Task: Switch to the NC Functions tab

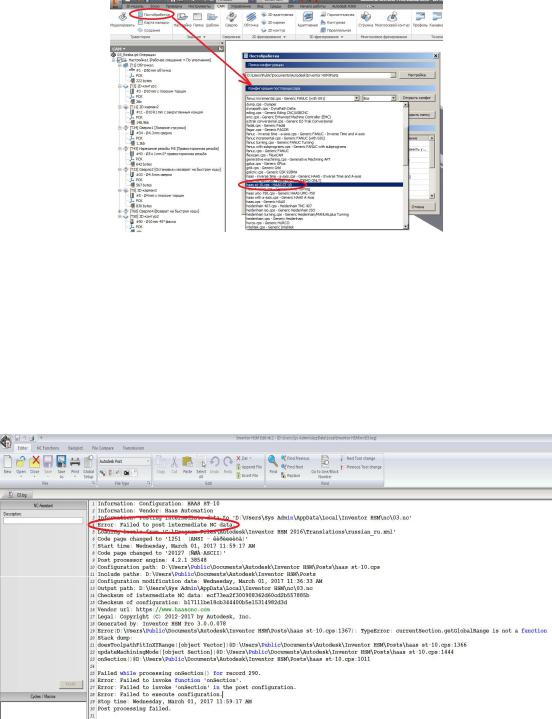Action: pyautogui.click(x=48, y=448)
